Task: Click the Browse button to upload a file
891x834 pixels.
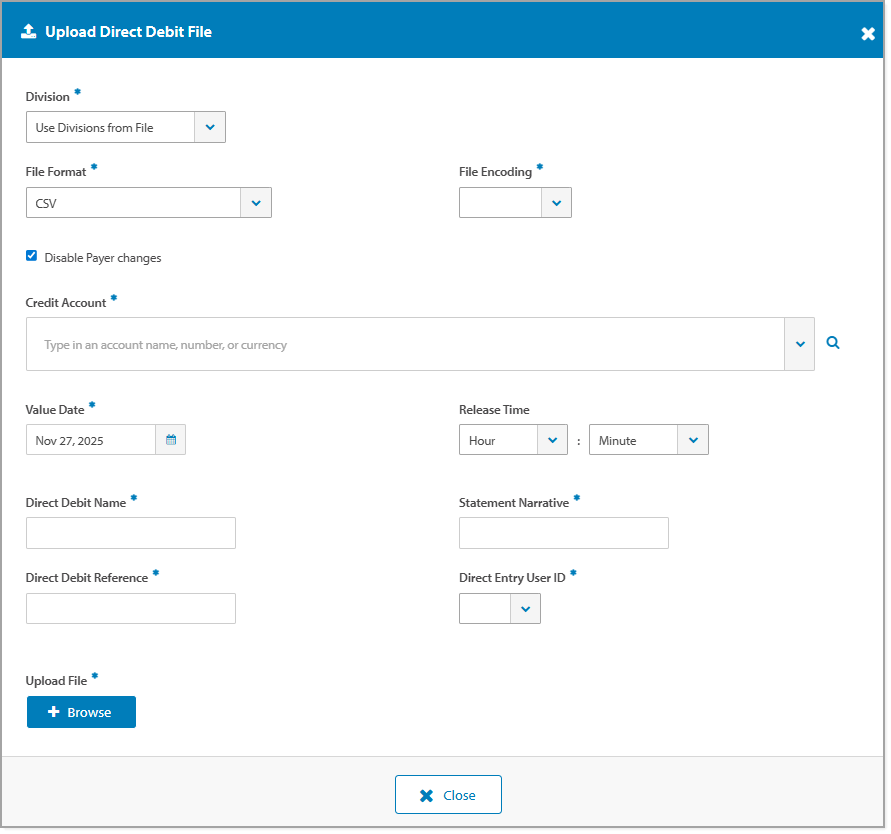Action: click(x=81, y=712)
